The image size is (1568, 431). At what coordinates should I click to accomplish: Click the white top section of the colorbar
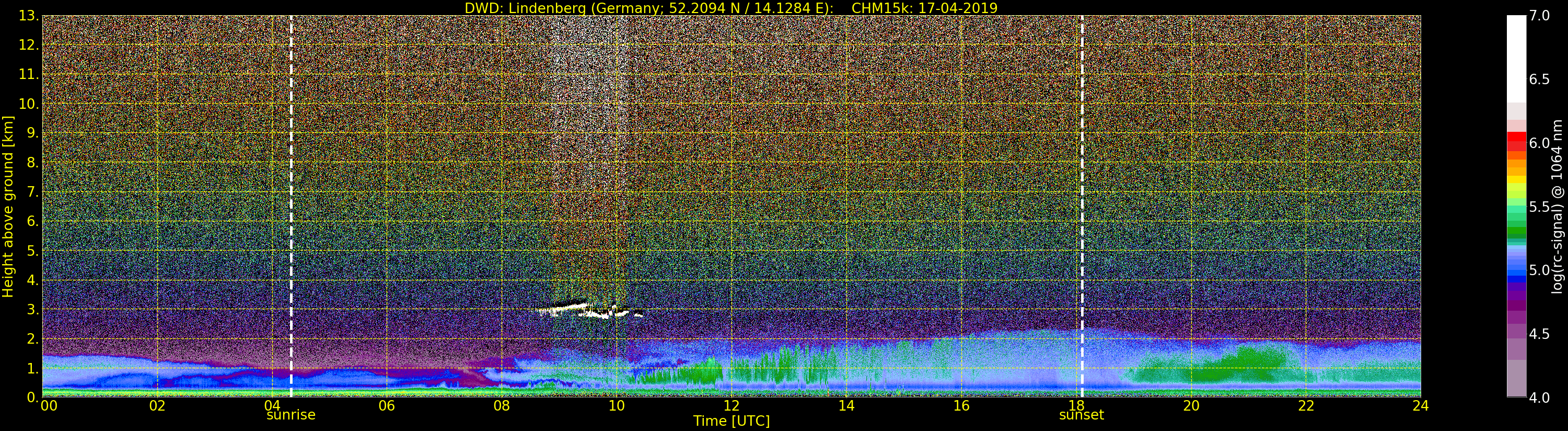pyautogui.click(x=1516, y=59)
